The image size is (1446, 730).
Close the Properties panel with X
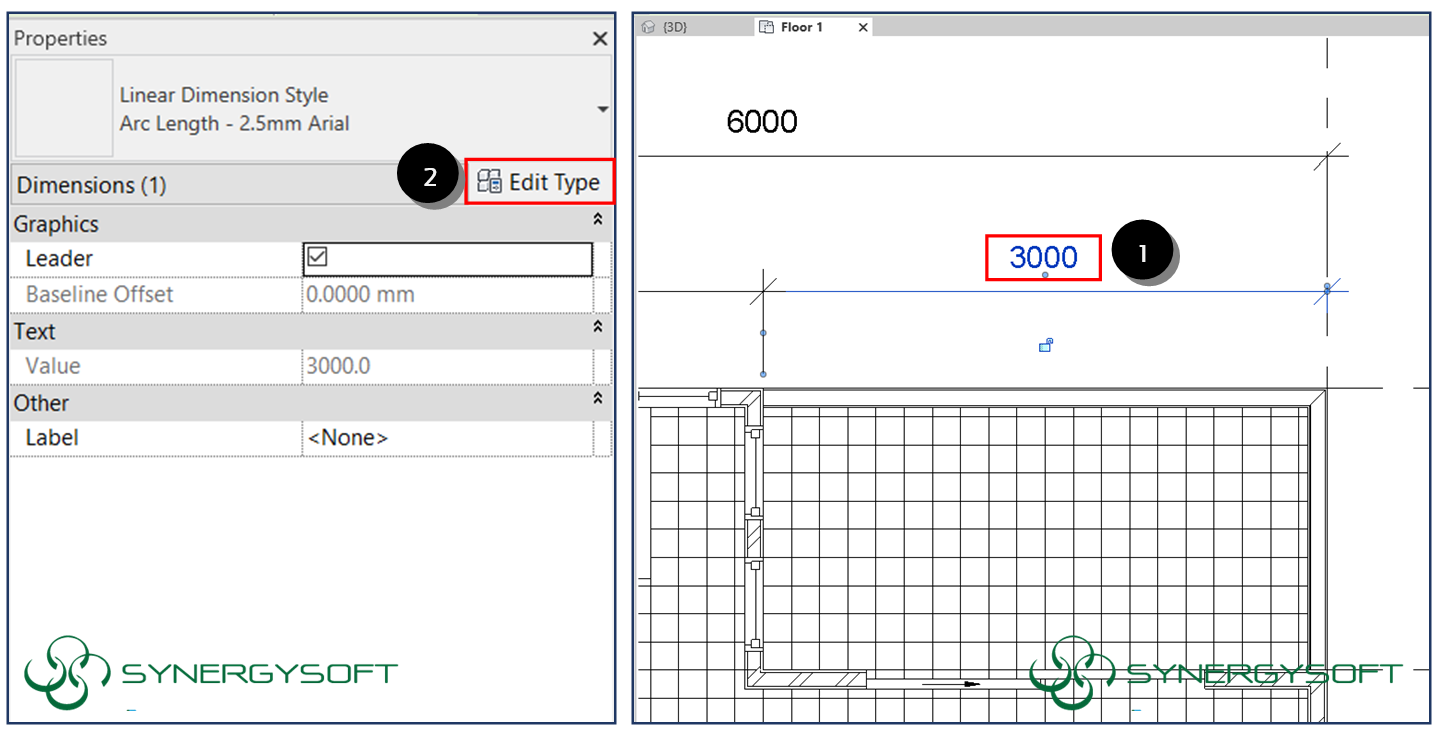click(599, 39)
